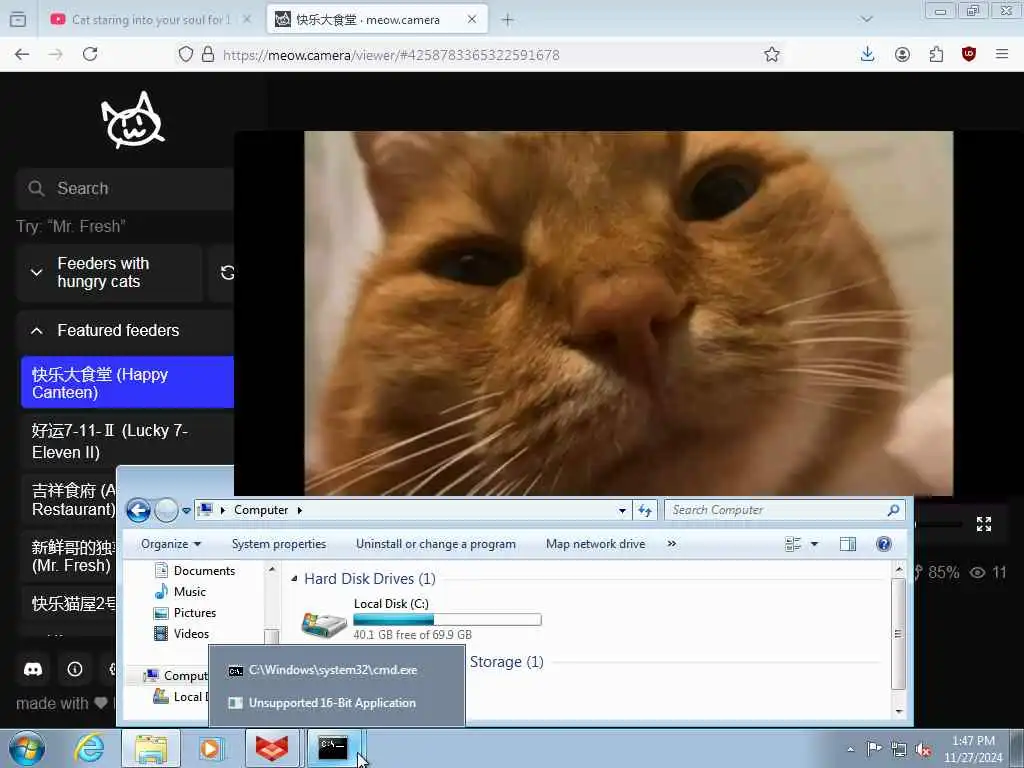The image size is (1024, 768).
Task: Reload the meow.camera page
Action: tap(90, 55)
